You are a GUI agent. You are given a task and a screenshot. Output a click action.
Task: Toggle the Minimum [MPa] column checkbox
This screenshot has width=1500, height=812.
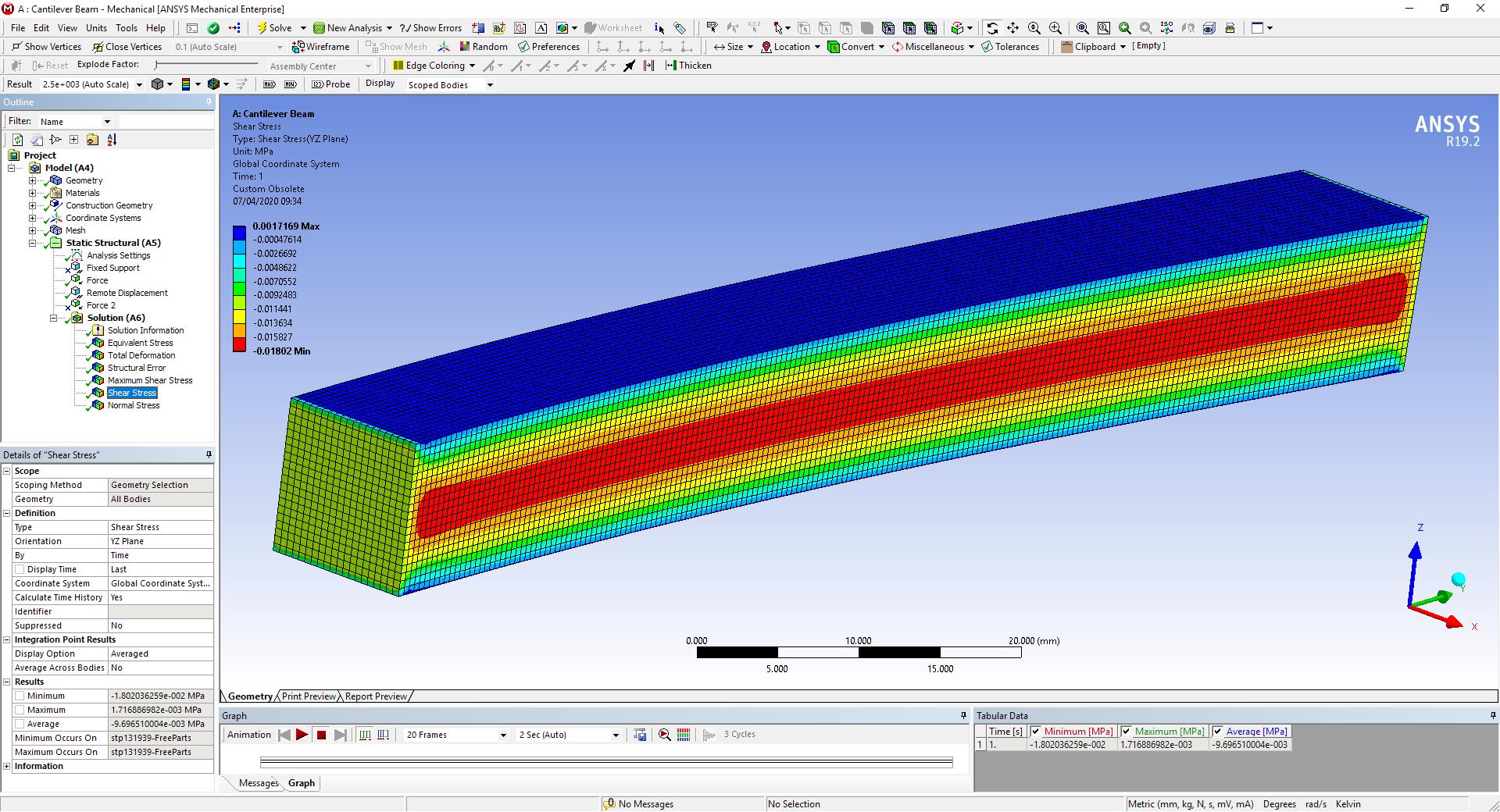(x=1035, y=732)
